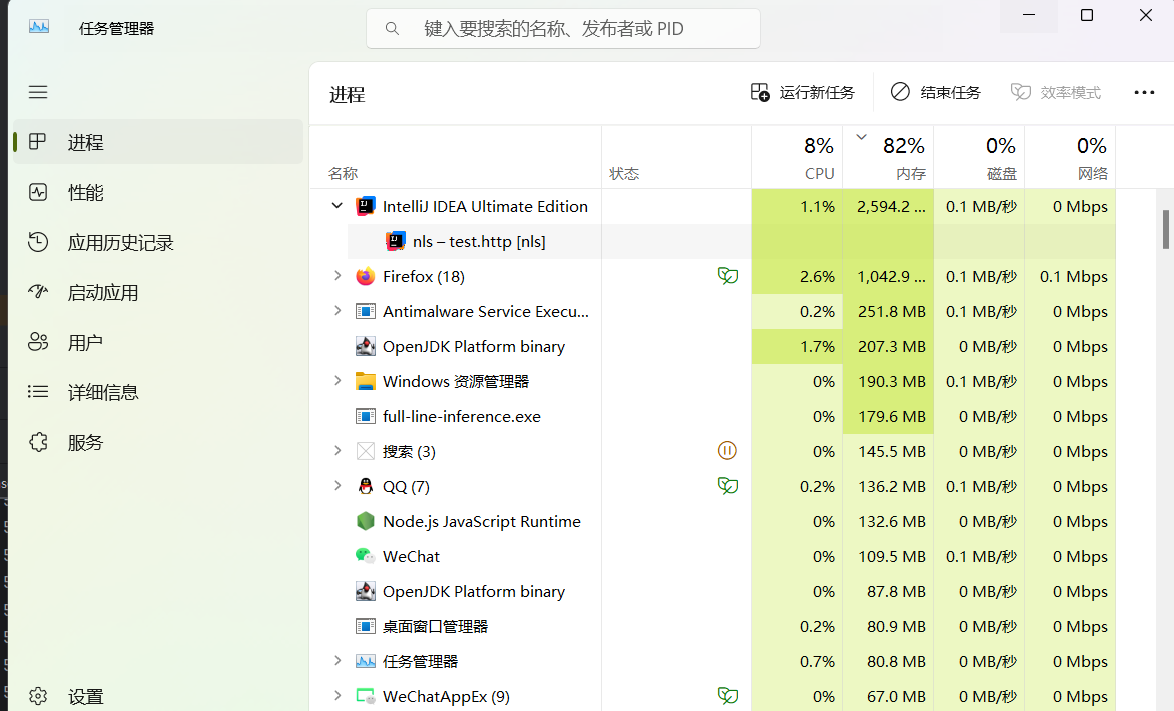
Task: Click the 任务管理器 process row icon
Action: [x=365, y=661]
